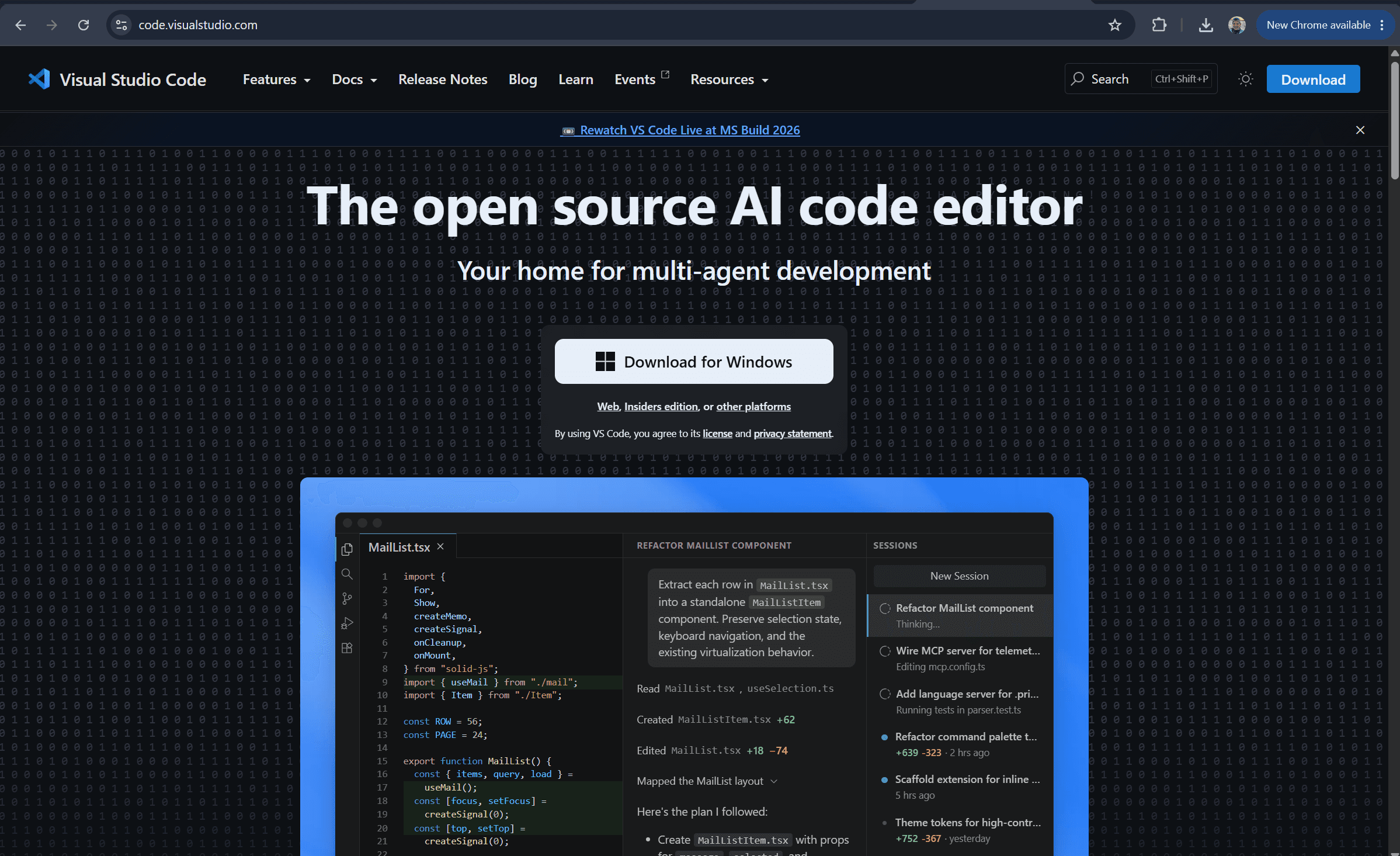
Task: Click the external-link icon beside Events
Action: click(665, 74)
